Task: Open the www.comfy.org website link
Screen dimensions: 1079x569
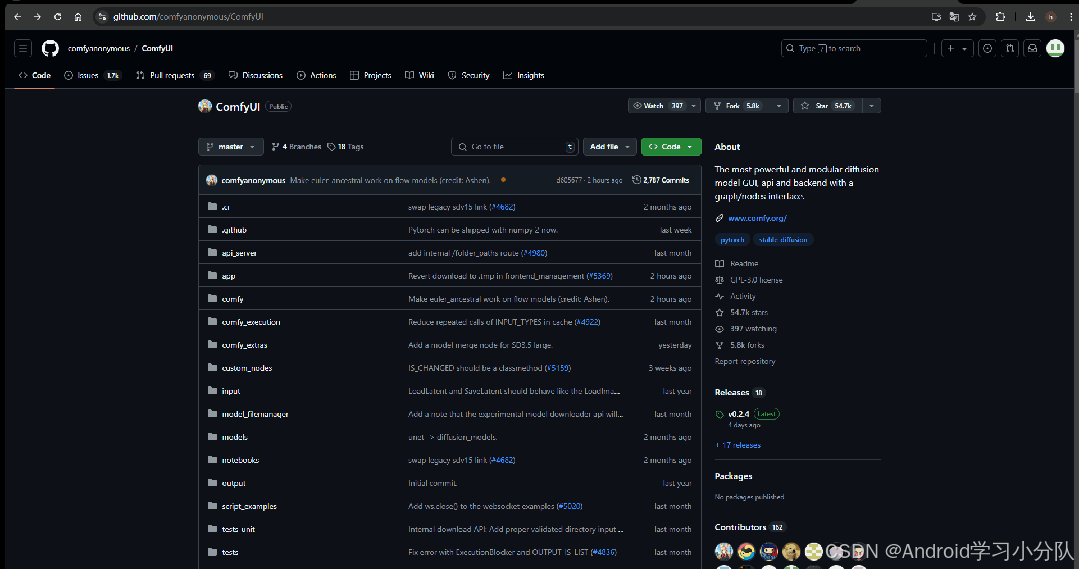Action: tap(757, 218)
